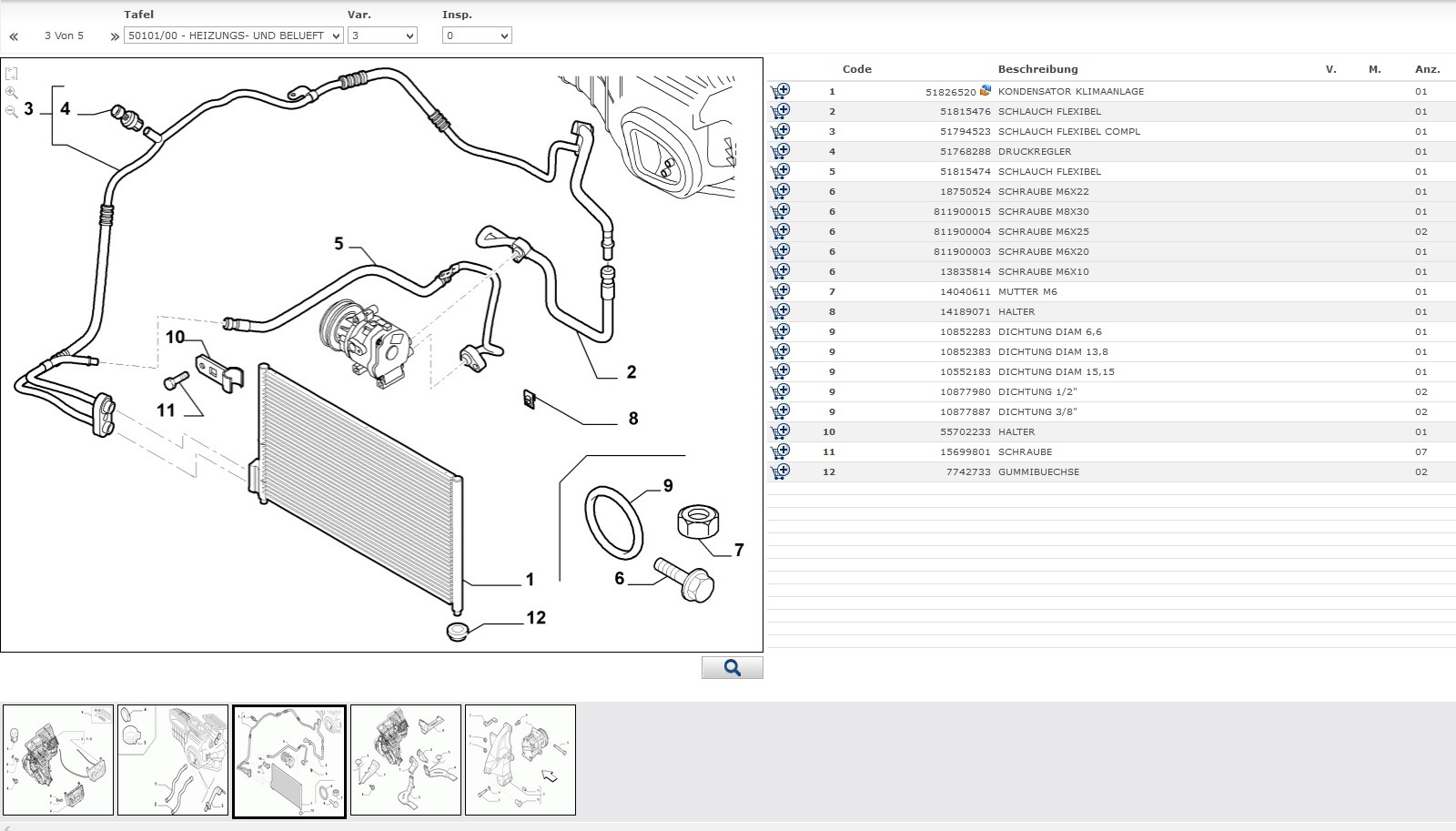This screenshot has height=831, width=1456.
Task: Add DRUCKREGLER part to cart
Action: [x=780, y=151]
